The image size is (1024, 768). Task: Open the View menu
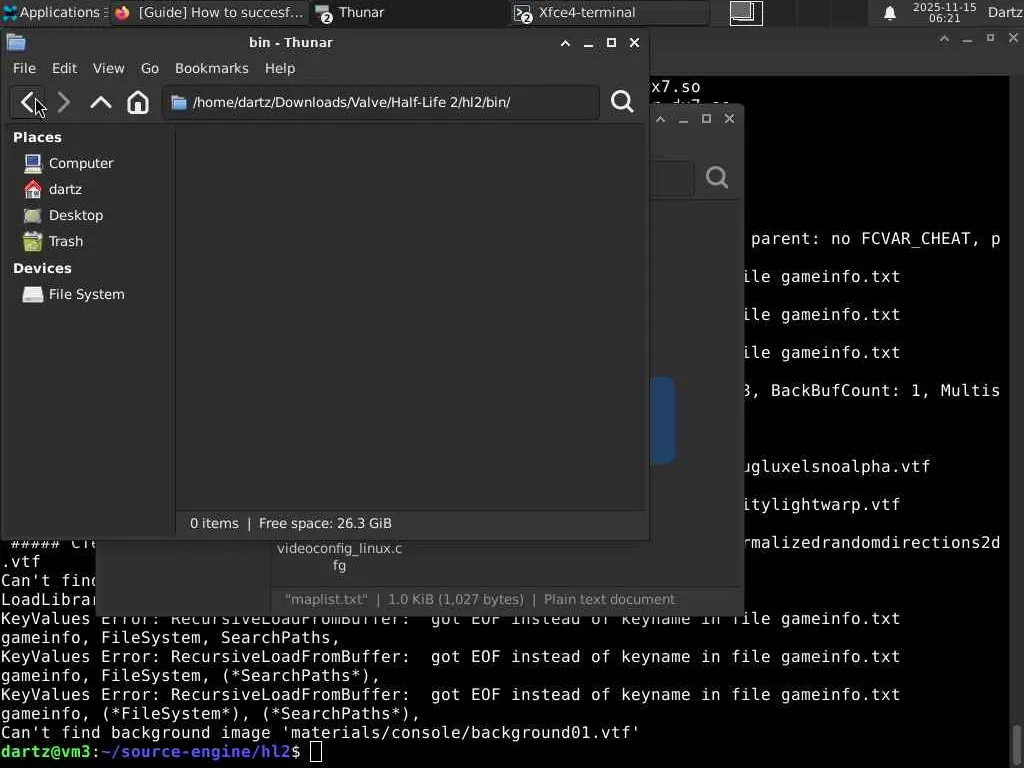click(108, 68)
